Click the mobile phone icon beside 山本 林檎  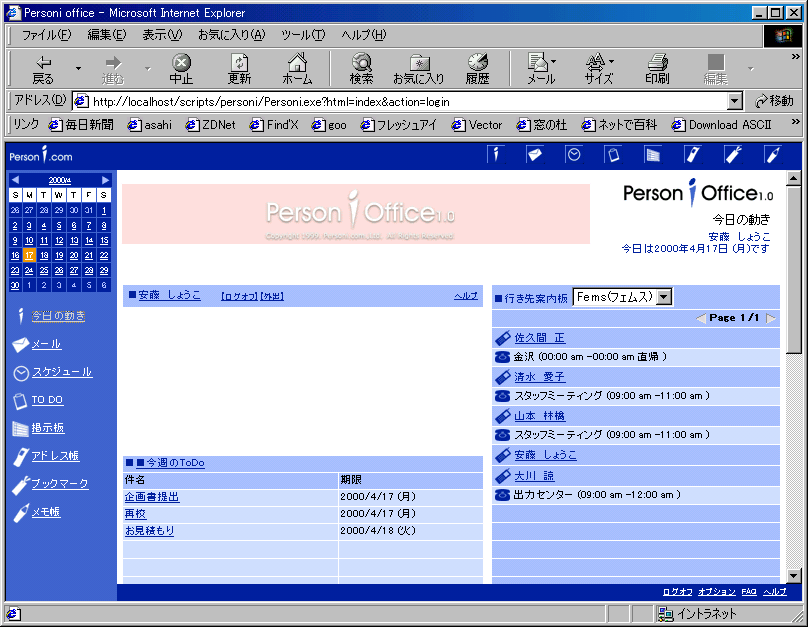pos(502,416)
